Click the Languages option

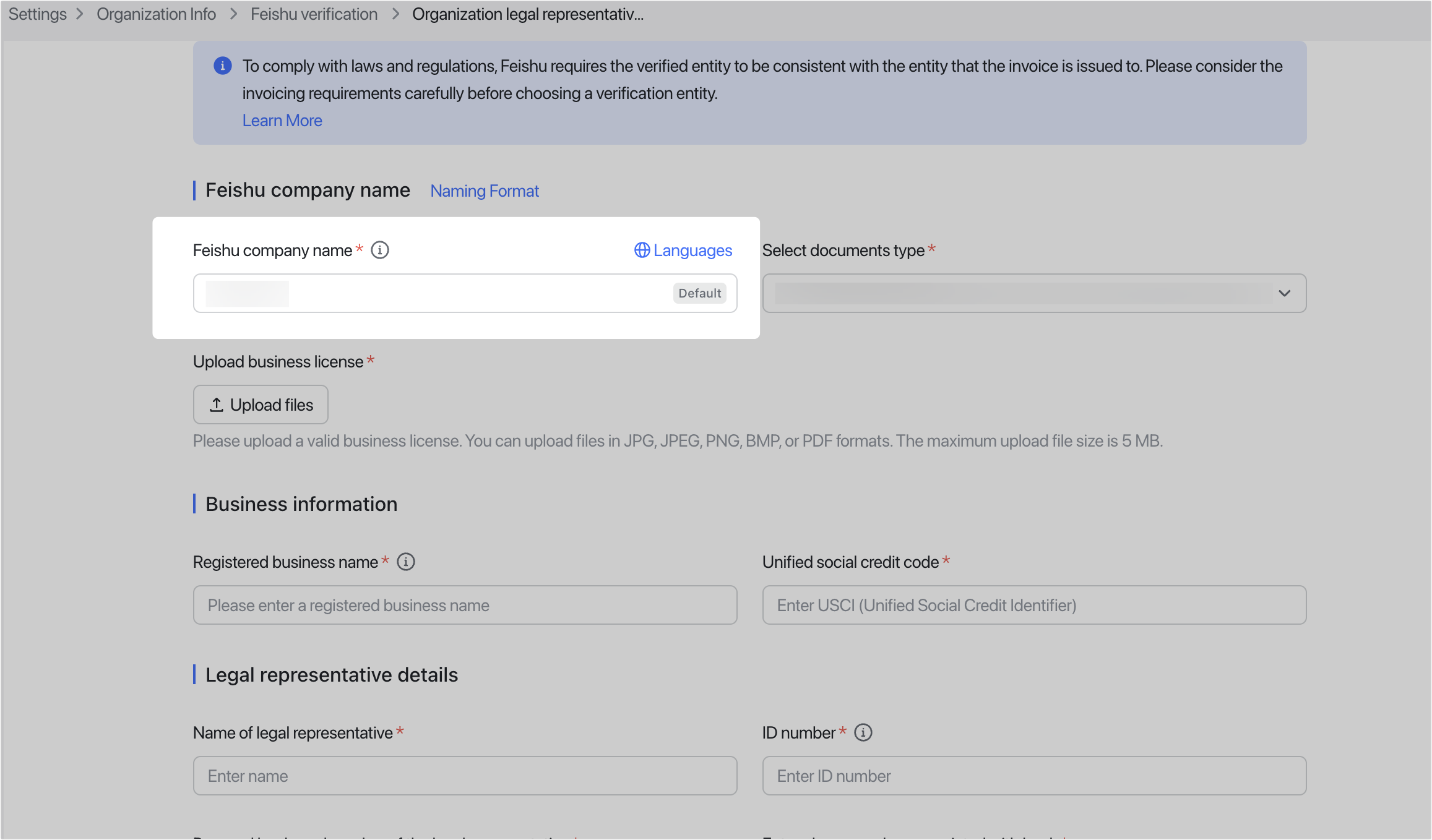(692, 250)
